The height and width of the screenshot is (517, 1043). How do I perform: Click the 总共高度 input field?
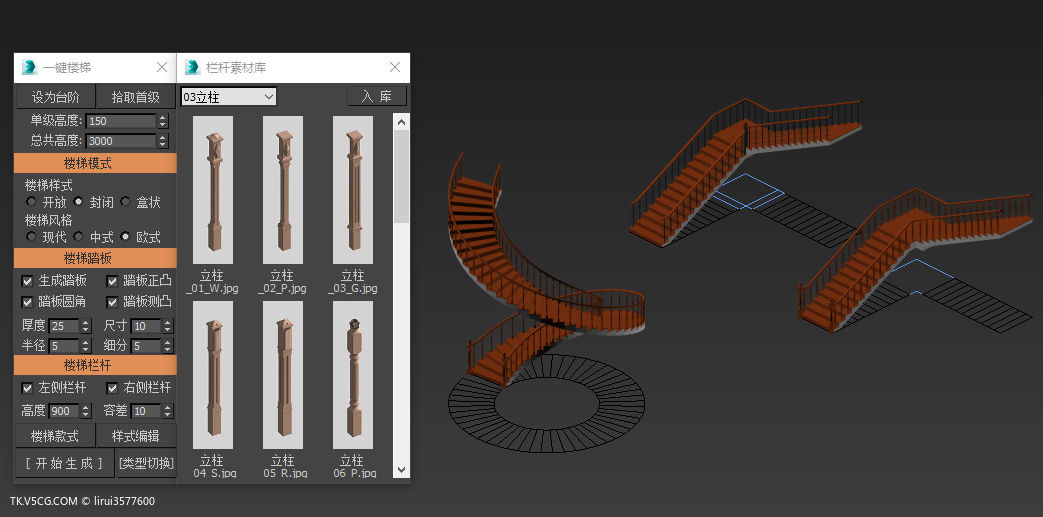pyautogui.click(x=121, y=141)
